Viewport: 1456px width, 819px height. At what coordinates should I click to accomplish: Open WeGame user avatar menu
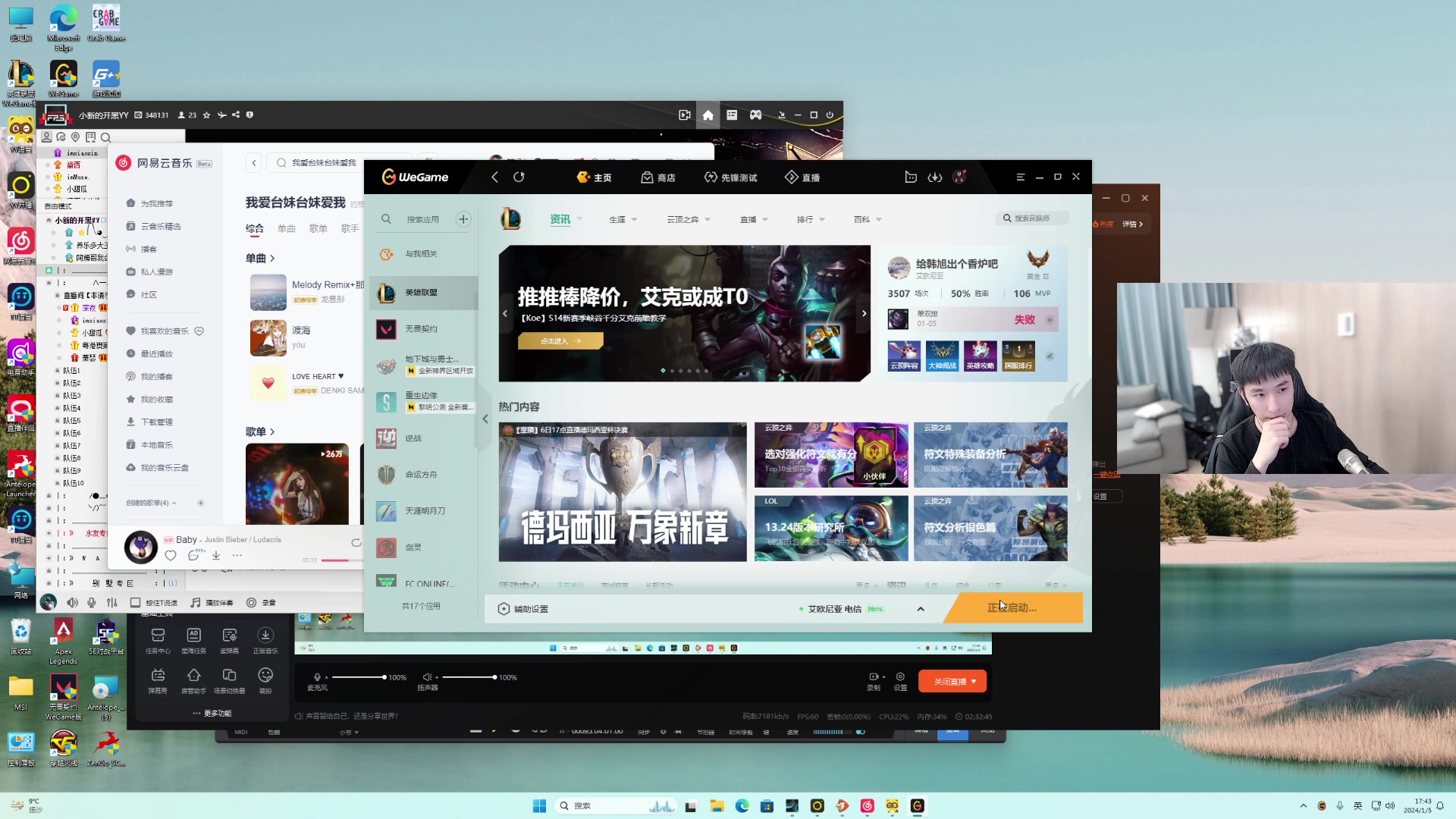tap(960, 177)
